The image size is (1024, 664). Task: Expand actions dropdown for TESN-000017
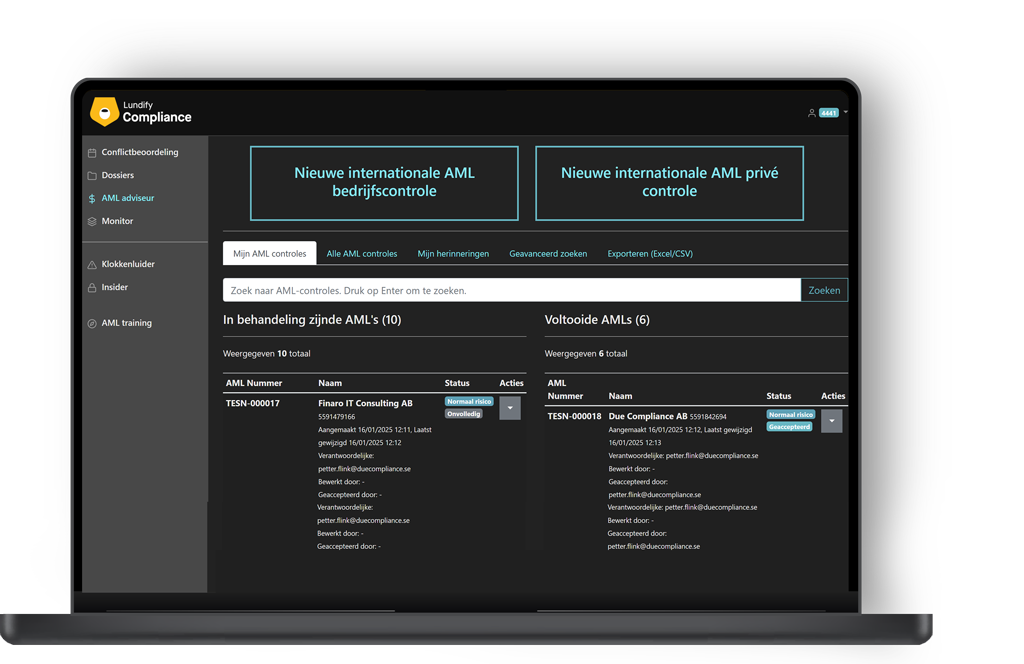(510, 407)
